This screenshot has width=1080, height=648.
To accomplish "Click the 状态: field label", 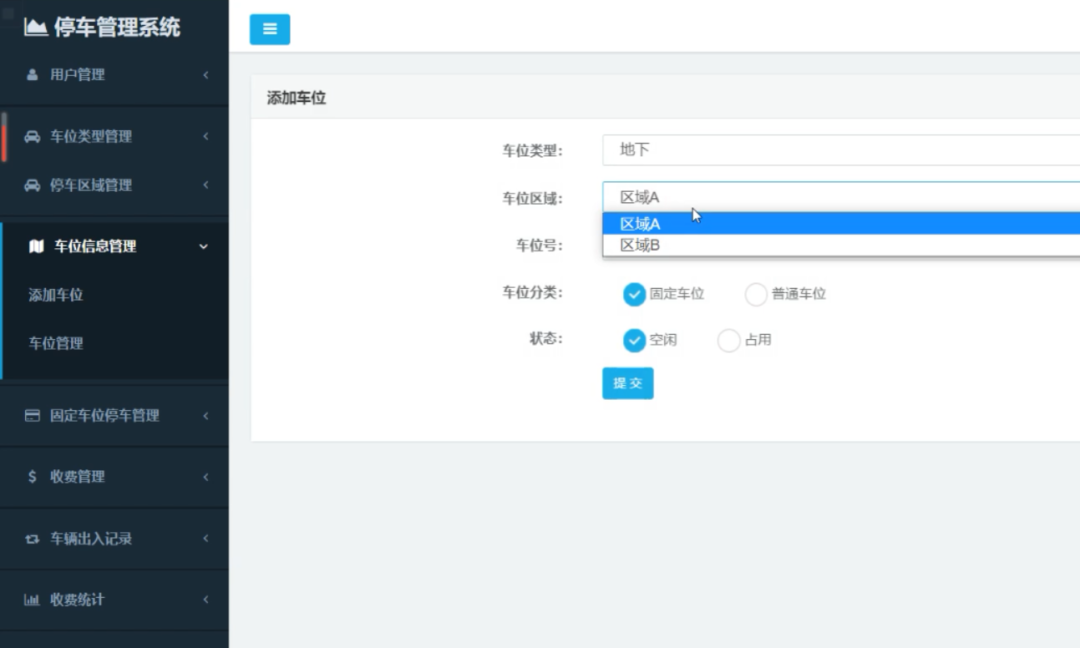I will (x=546, y=338).
